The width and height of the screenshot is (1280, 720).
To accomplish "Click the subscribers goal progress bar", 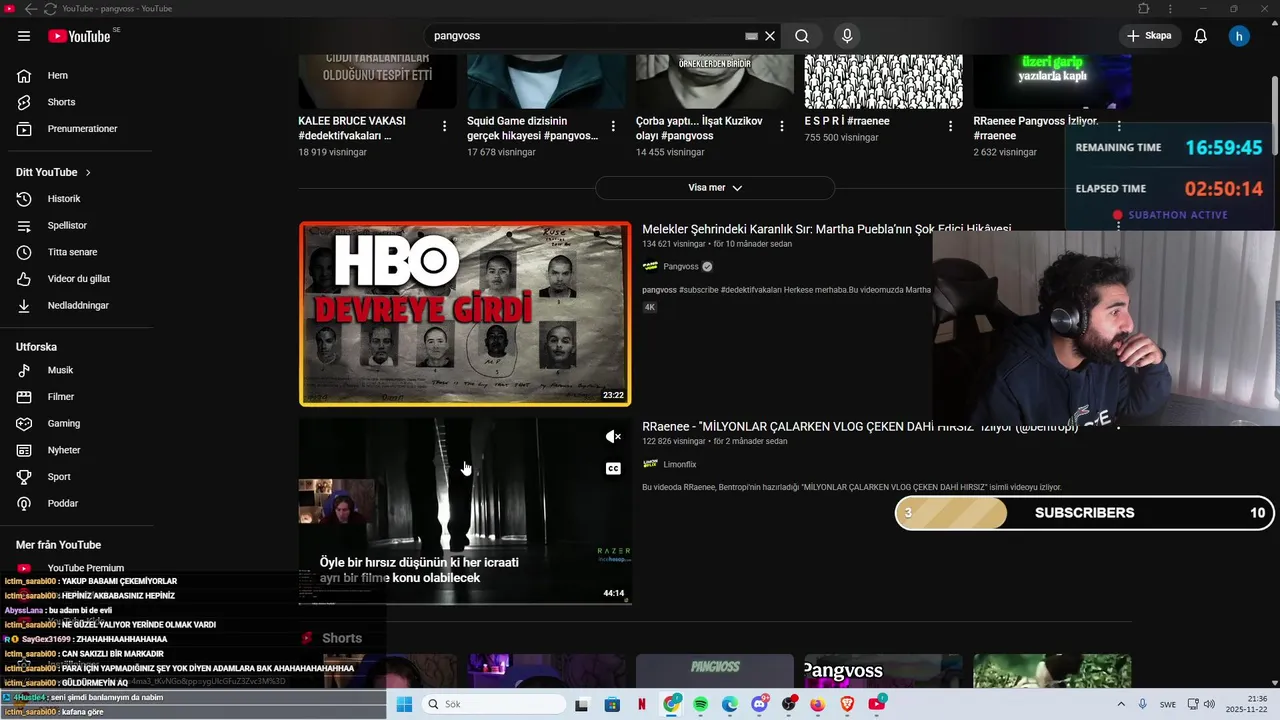I will 1083,513.
